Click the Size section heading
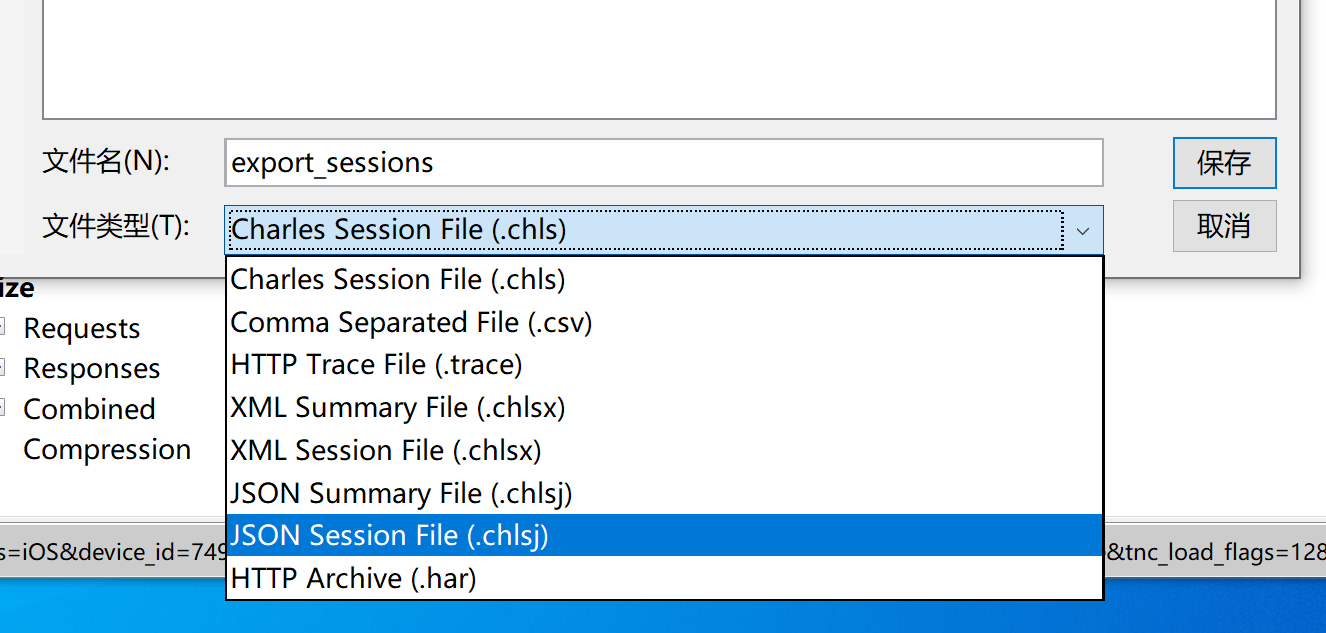1326x633 pixels. (x=16, y=289)
